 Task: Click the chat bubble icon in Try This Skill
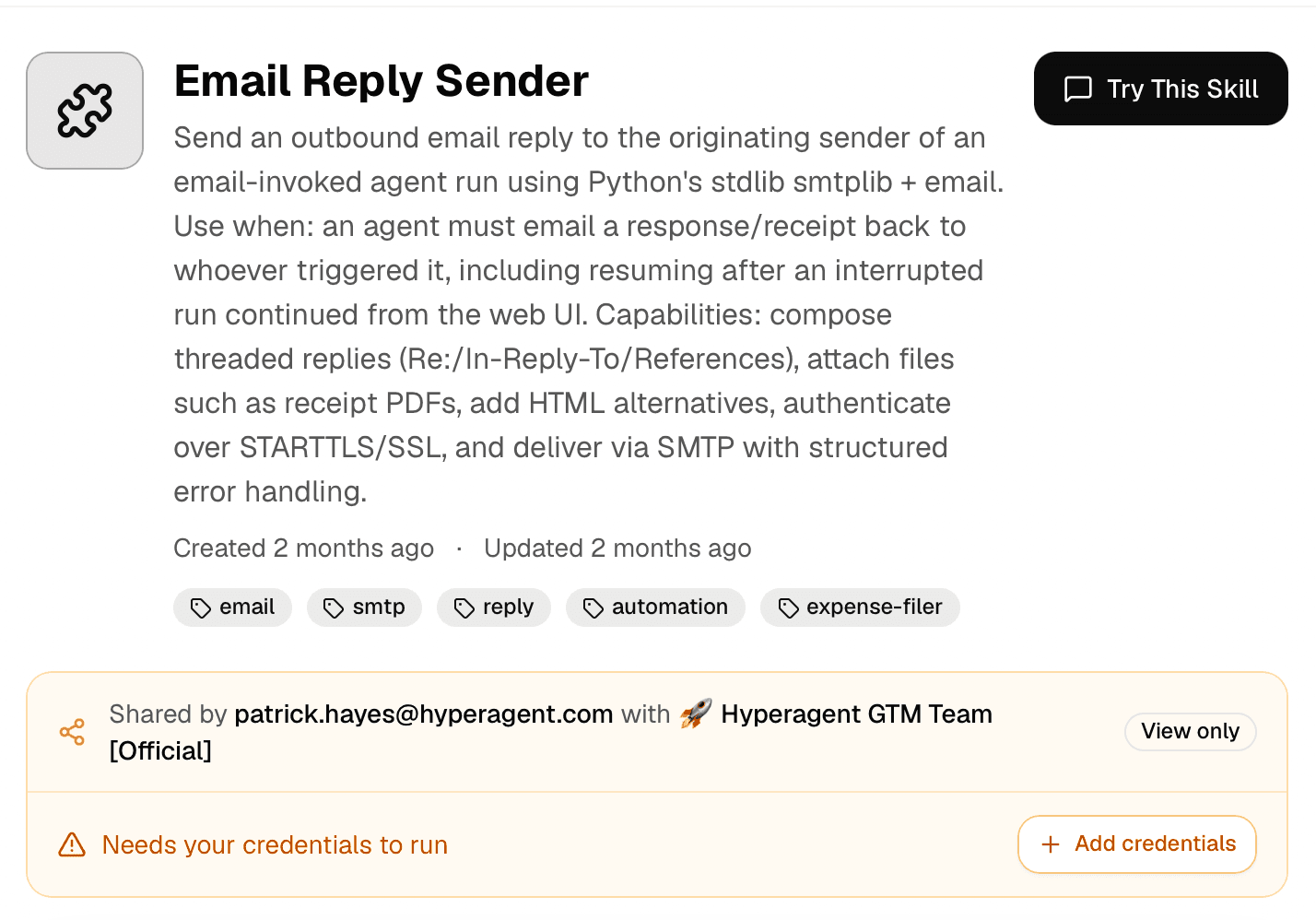1078,88
